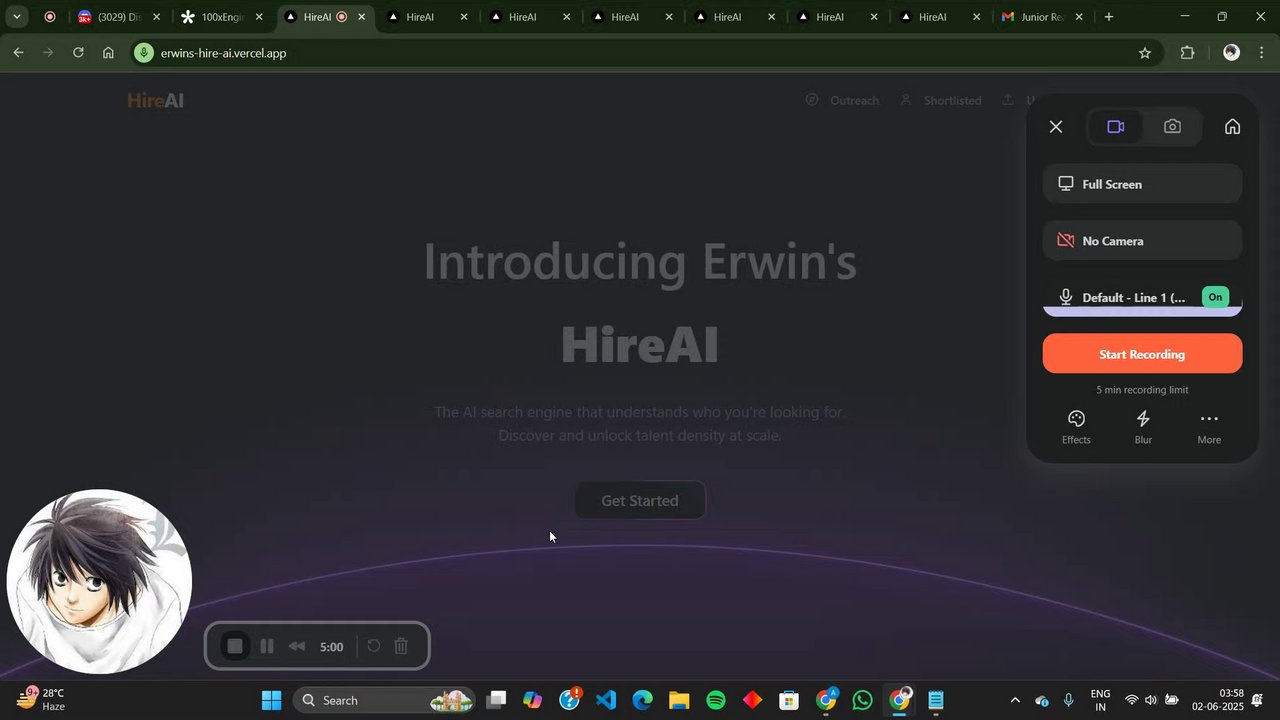Open the Outreach nav link
This screenshot has height=720, width=1280.
[x=842, y=100]
